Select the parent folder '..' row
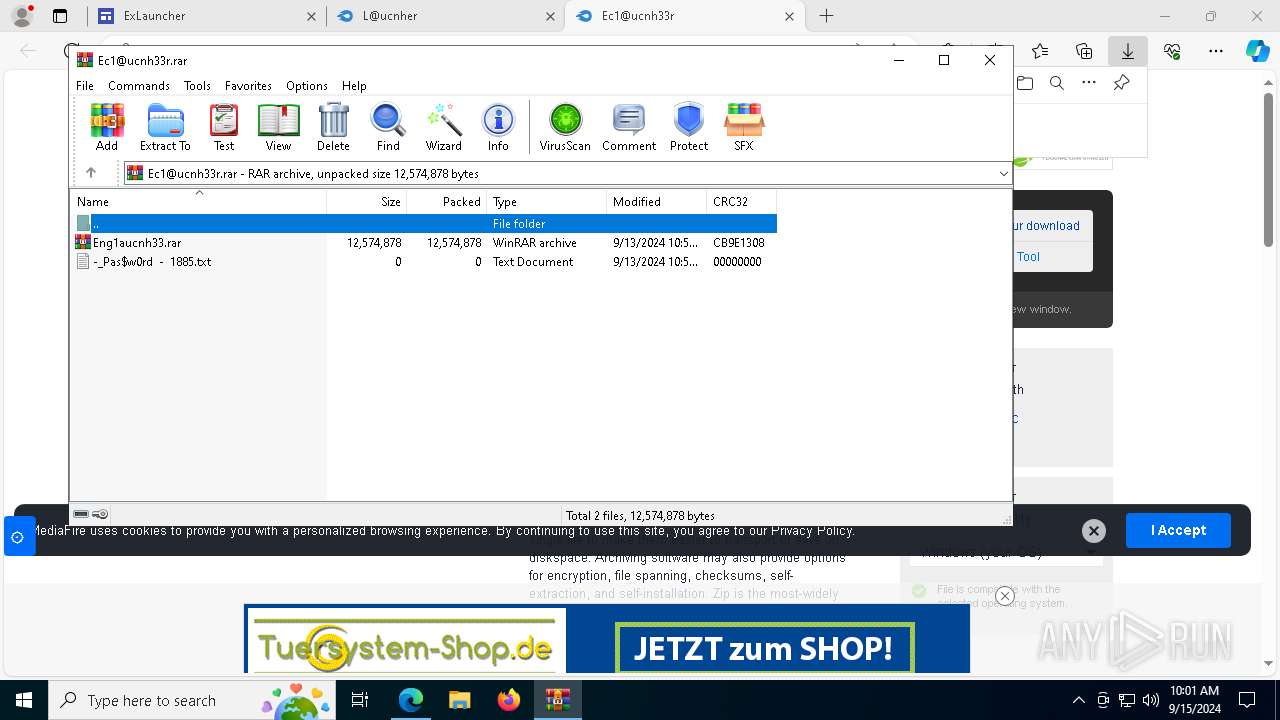Screen dimensions: 1280x720 424,223
